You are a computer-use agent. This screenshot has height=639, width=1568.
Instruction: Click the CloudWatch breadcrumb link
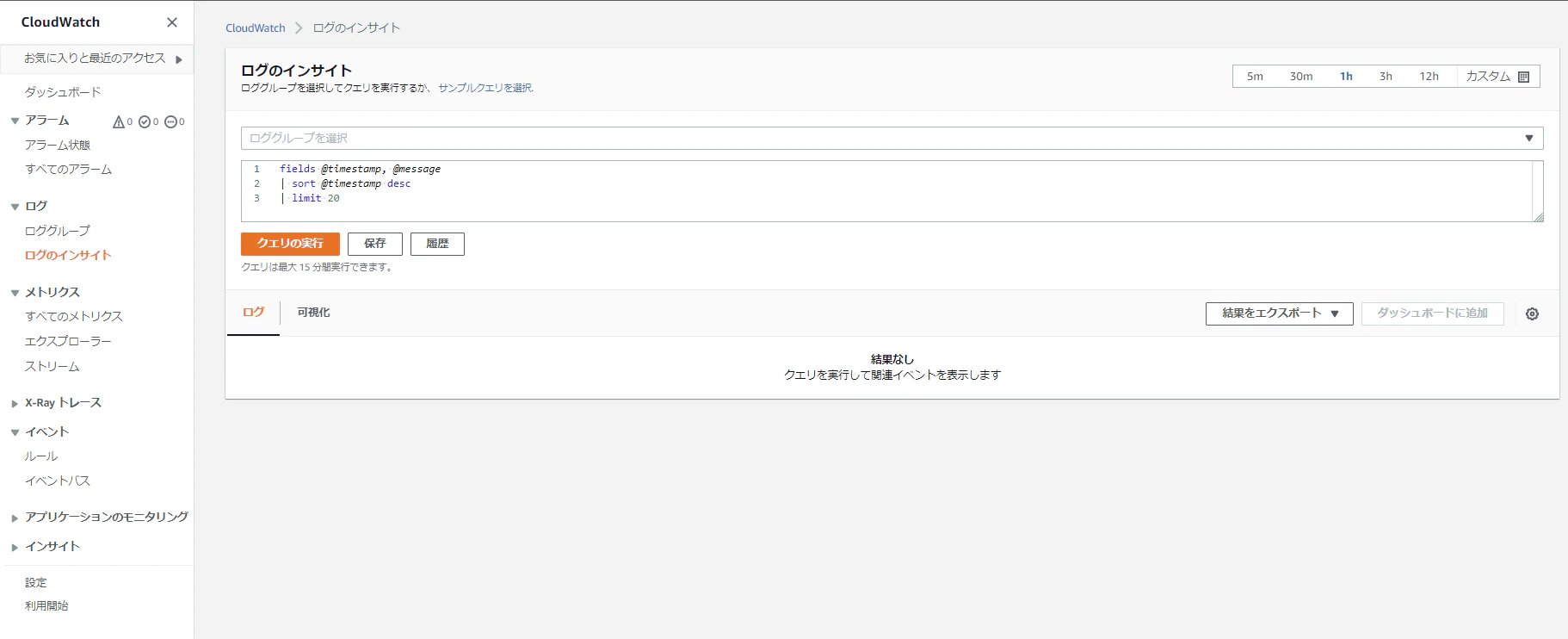256,28
